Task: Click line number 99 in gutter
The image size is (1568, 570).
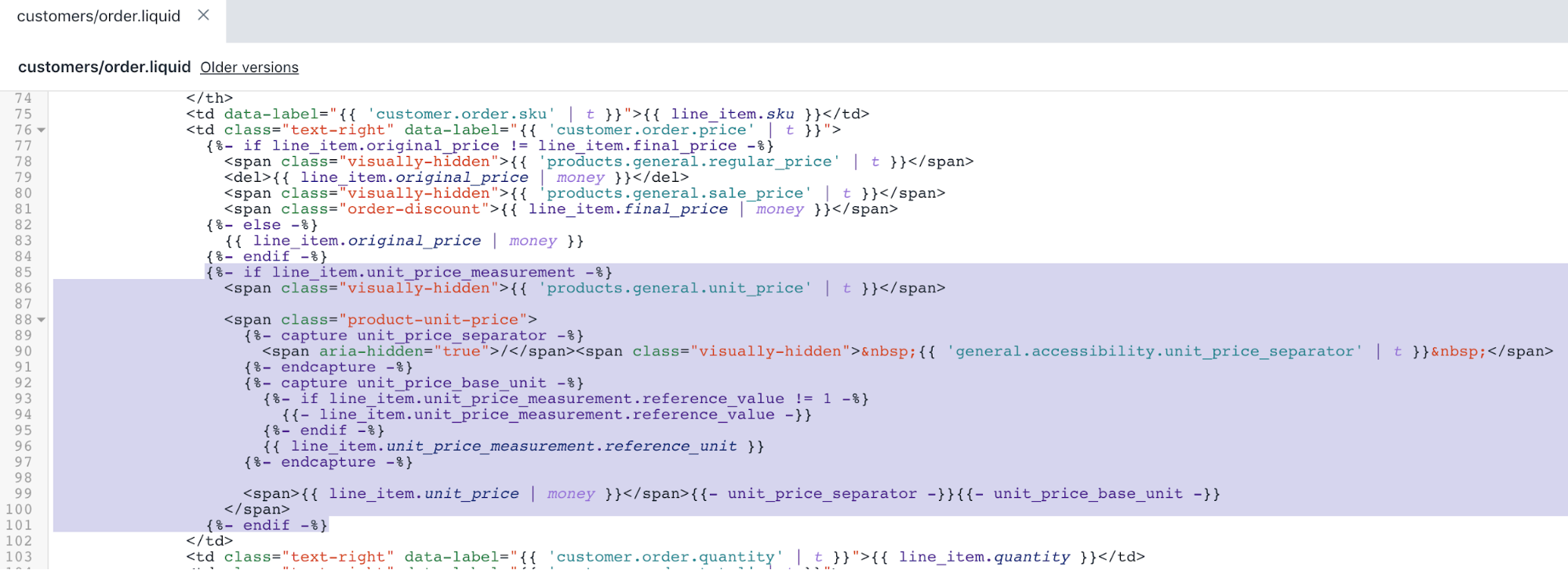Action: pos(24,494)
